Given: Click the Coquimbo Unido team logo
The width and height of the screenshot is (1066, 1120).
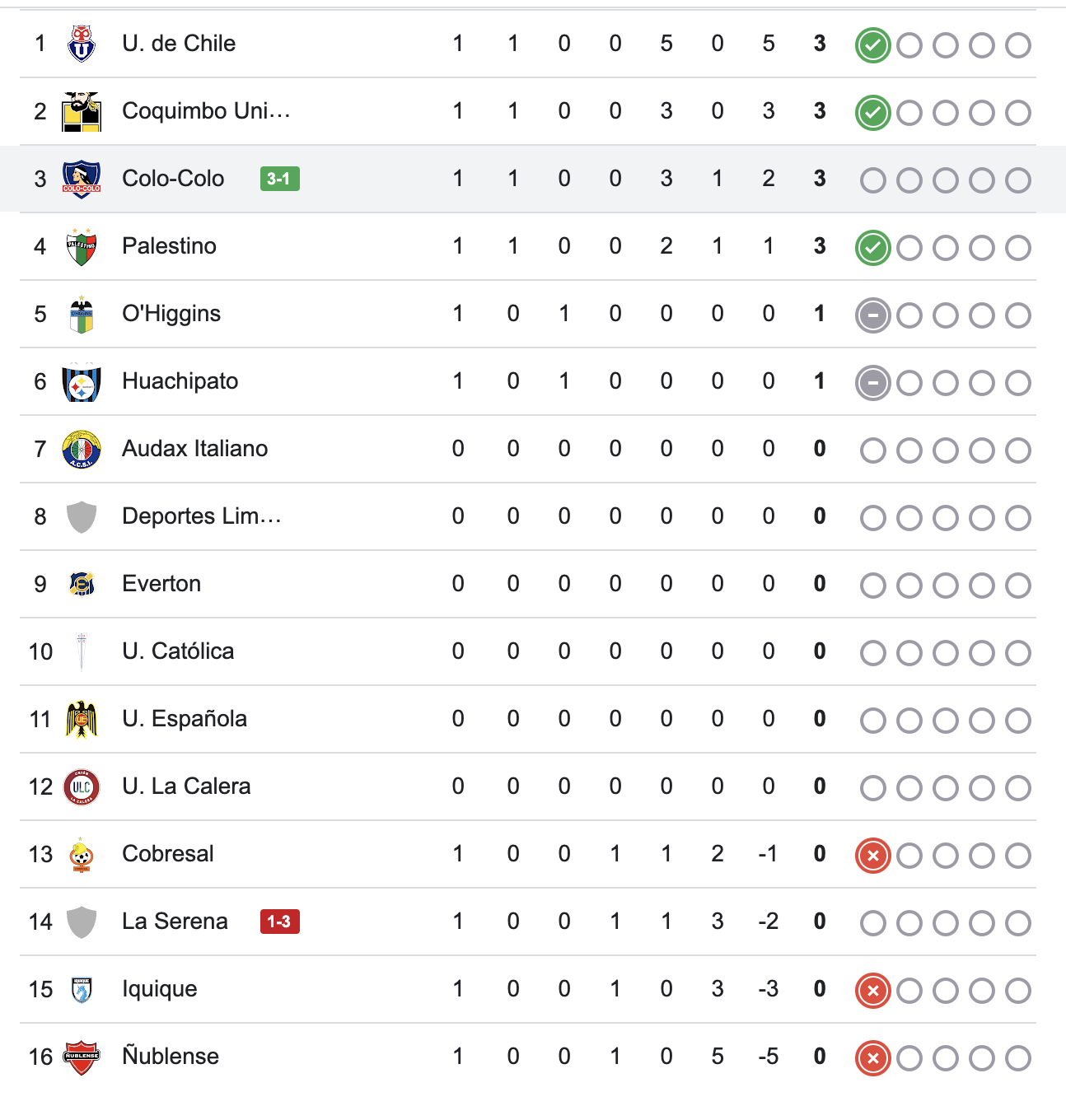Looking at the screenshot, I should point(82,112).
